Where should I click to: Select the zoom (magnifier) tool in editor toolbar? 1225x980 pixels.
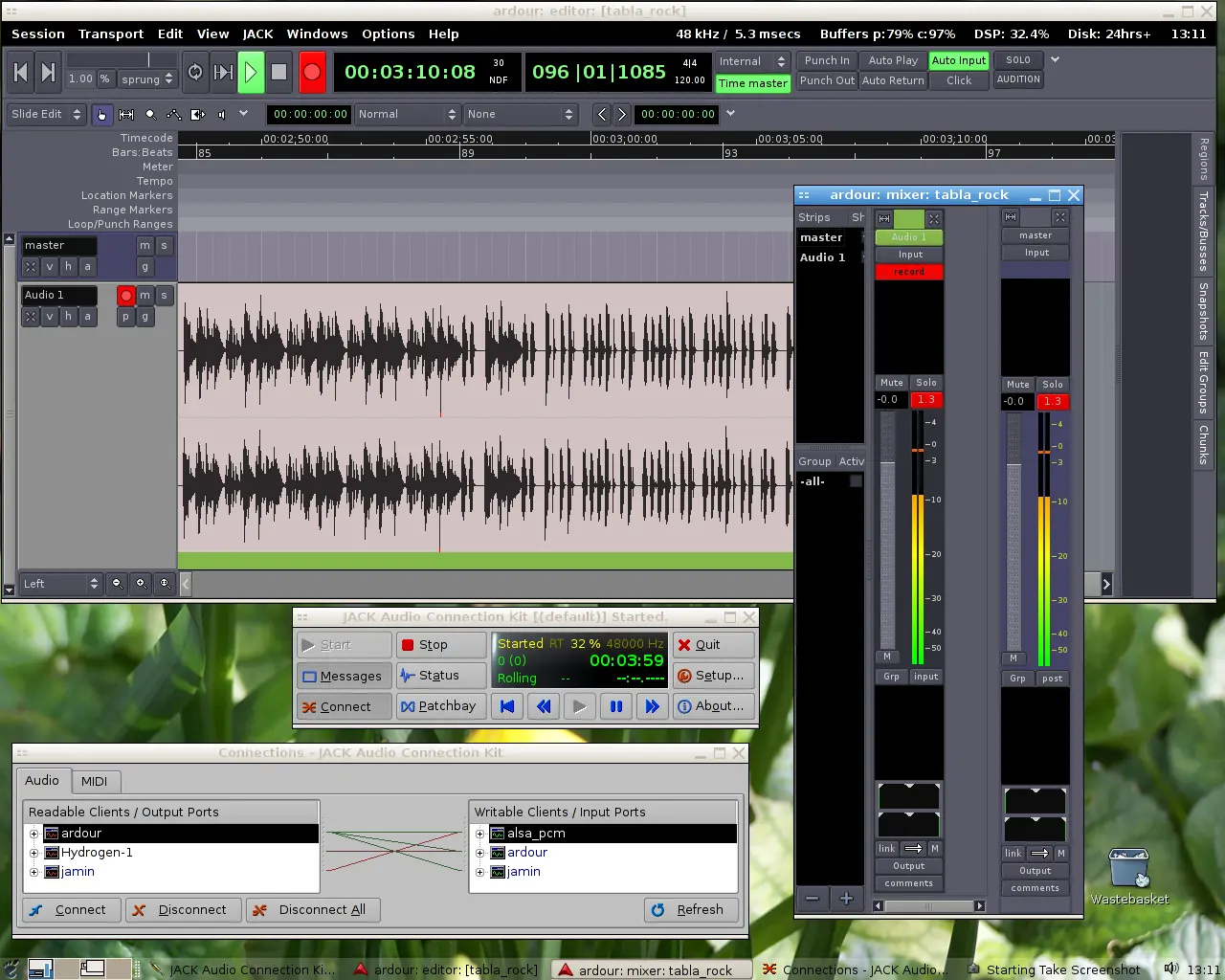[150, 114]
